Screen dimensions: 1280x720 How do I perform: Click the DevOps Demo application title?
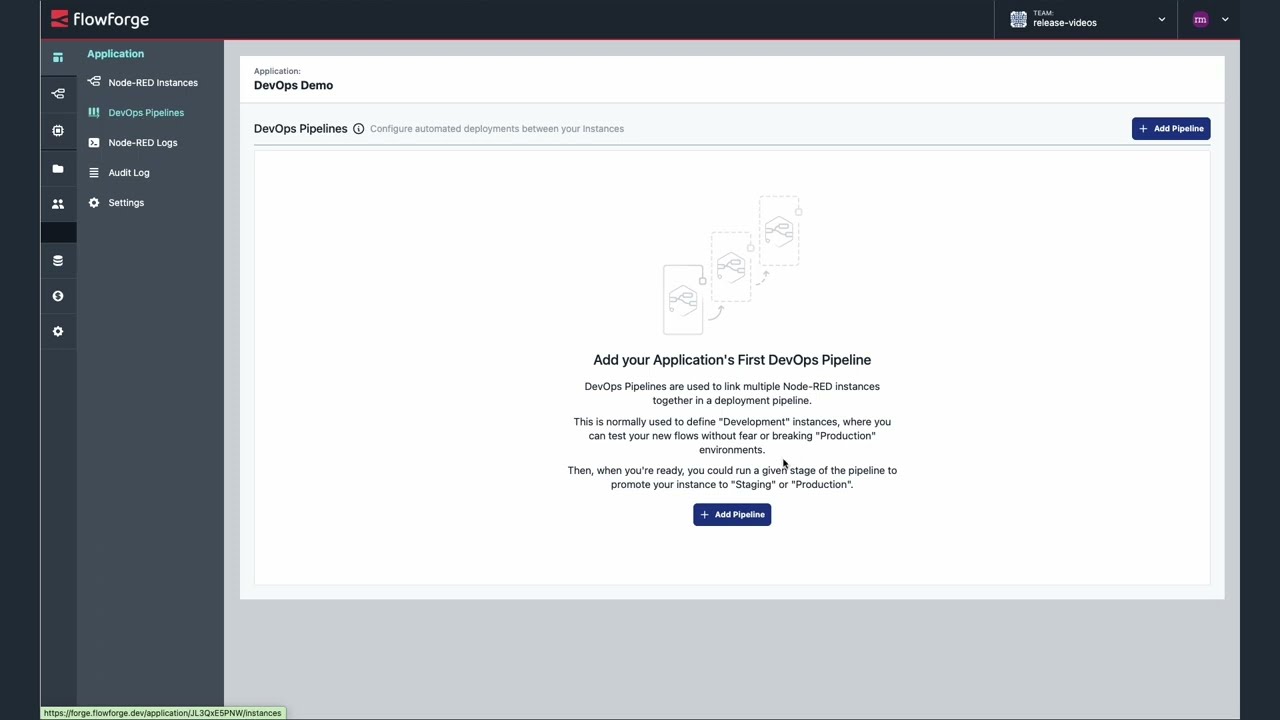coord(293,85)
